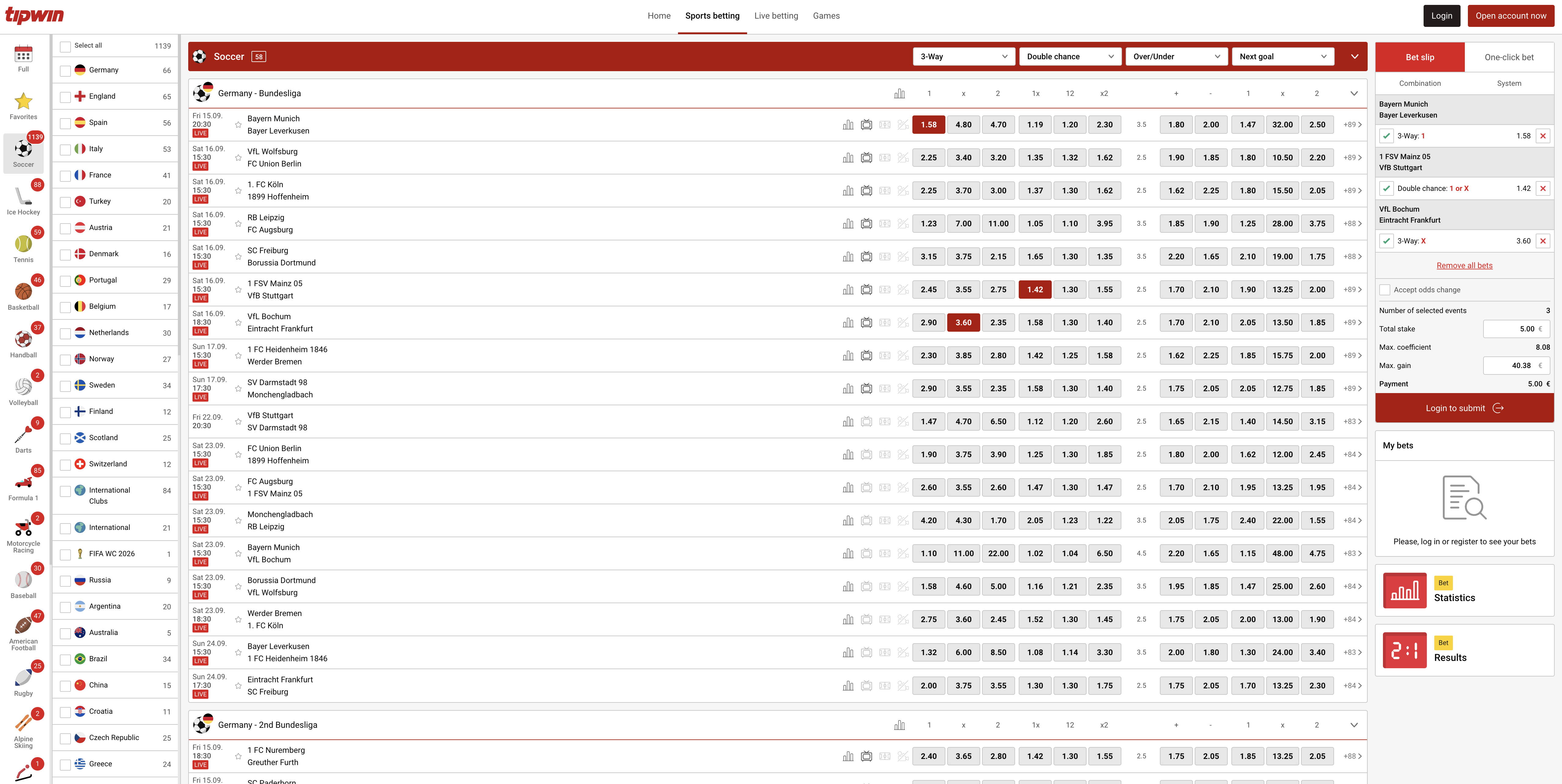Image resolution: width=1562 pixels, height=784 pixels.
Task: Enable Accept odds change
Action: pos(1385,290)
